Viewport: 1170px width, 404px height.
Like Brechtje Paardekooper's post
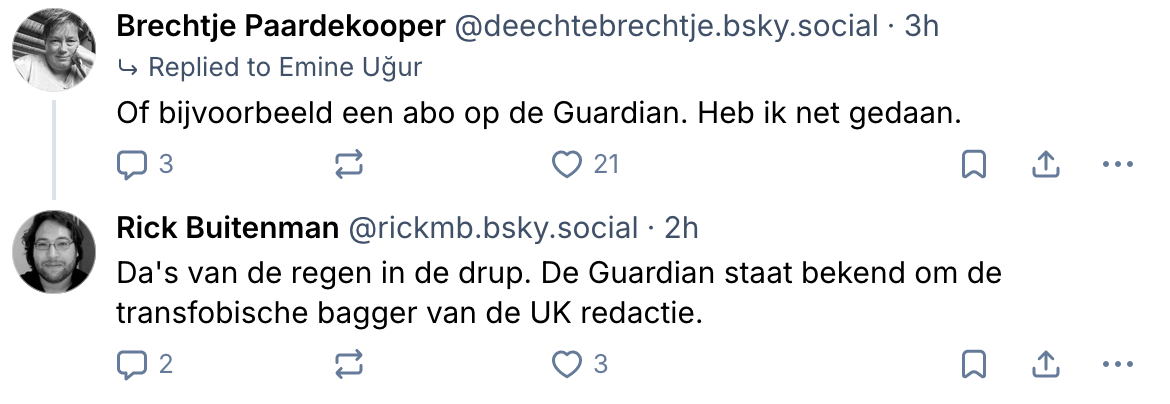click(x=567, y=164)
